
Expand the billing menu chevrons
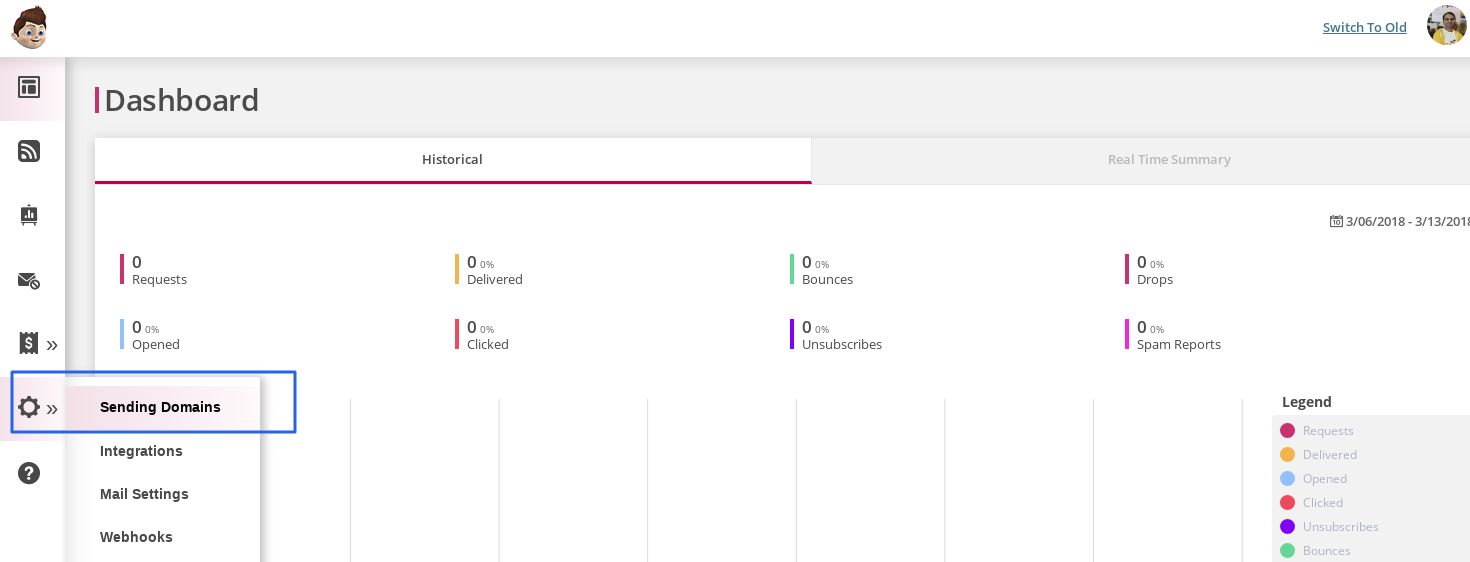(52, 345)
